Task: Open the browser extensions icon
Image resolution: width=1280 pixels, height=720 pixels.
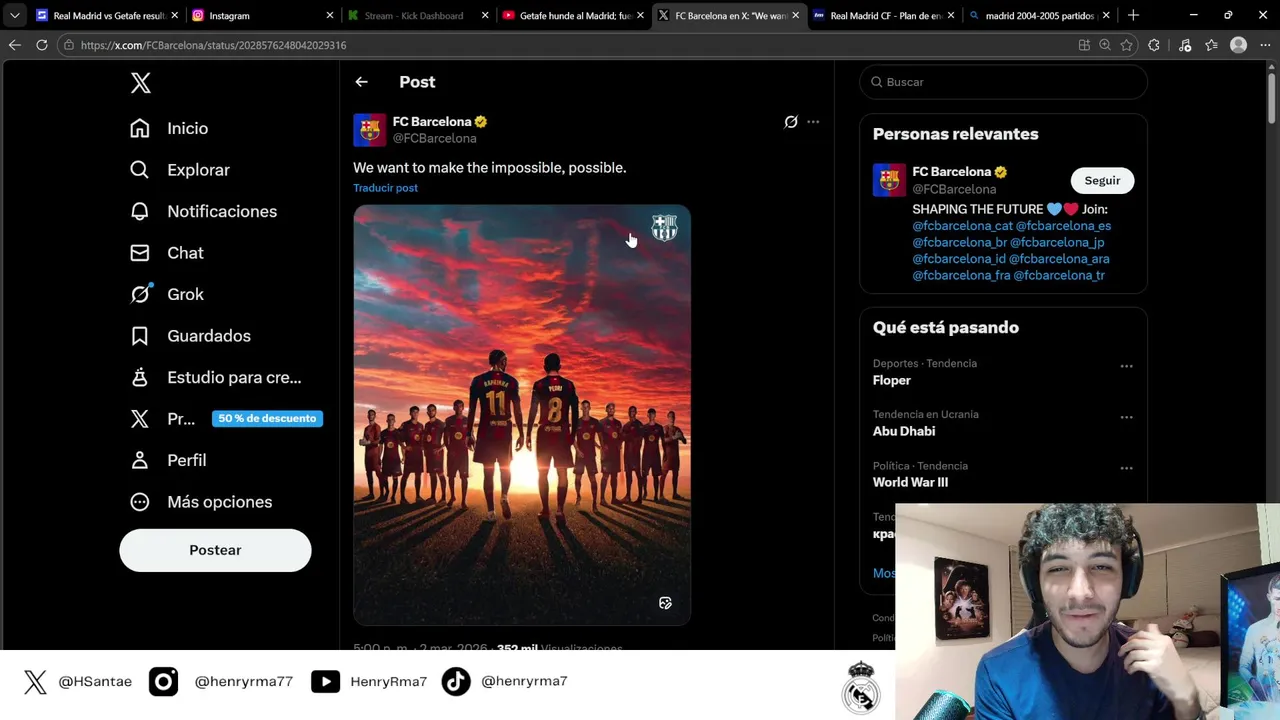Action: pyautogui.click(x=1154, y=45)
